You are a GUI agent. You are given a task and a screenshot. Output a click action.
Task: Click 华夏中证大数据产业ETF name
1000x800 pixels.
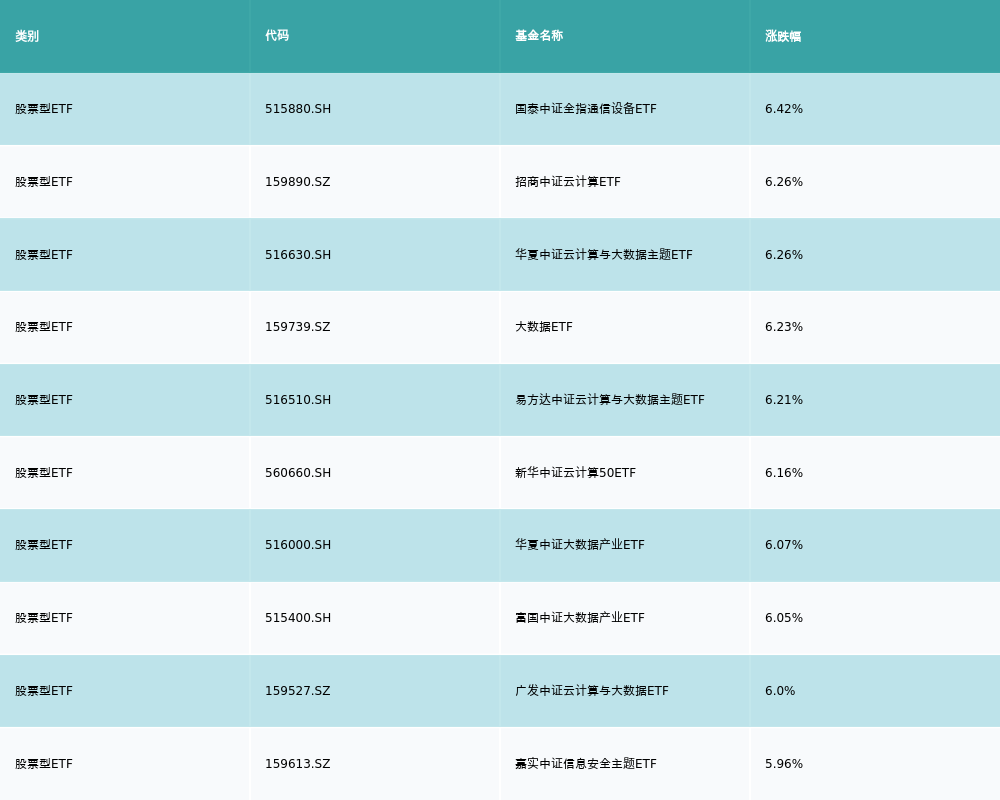point(580,545)
